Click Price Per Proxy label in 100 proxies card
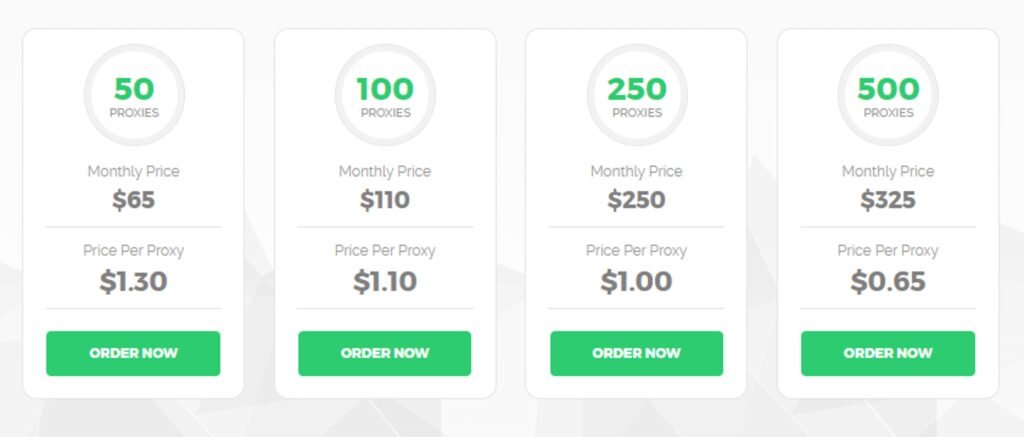 [x=385, y=251]
